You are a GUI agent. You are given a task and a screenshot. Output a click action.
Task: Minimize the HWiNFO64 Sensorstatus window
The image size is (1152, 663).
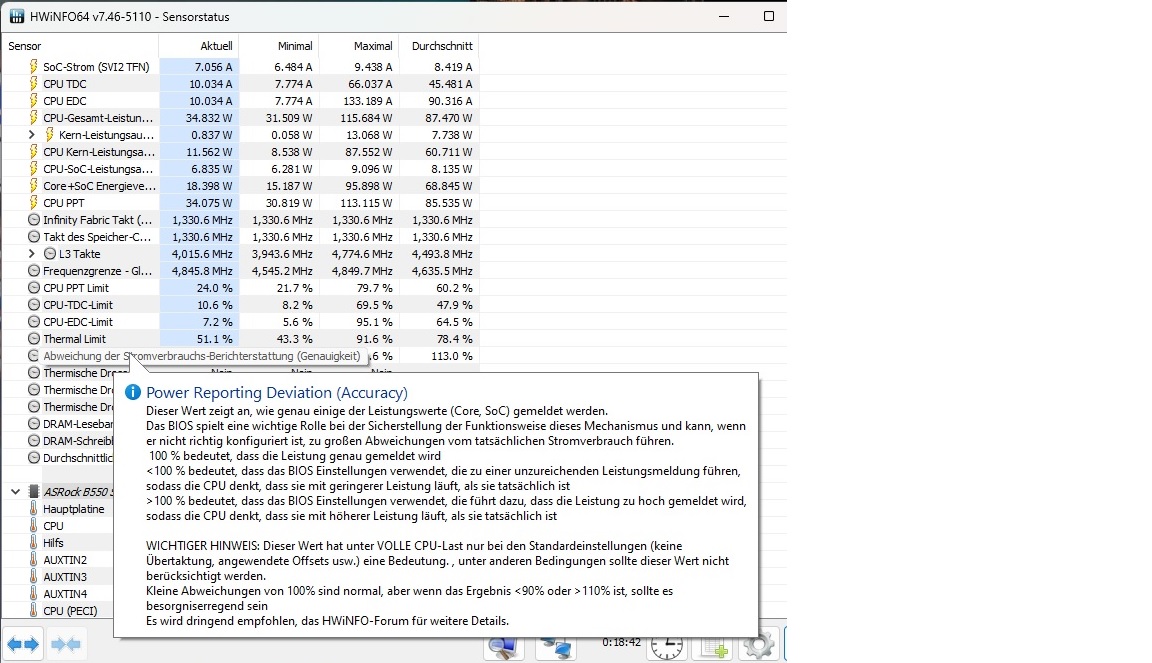(724, 16)
